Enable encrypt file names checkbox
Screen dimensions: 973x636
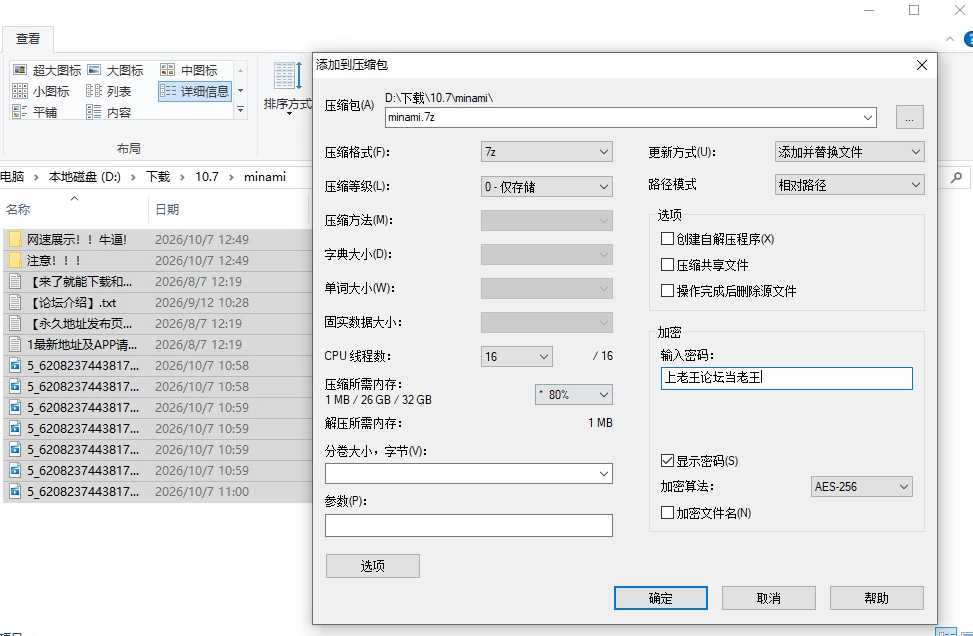pyautogui.click(x=668, y=513)
